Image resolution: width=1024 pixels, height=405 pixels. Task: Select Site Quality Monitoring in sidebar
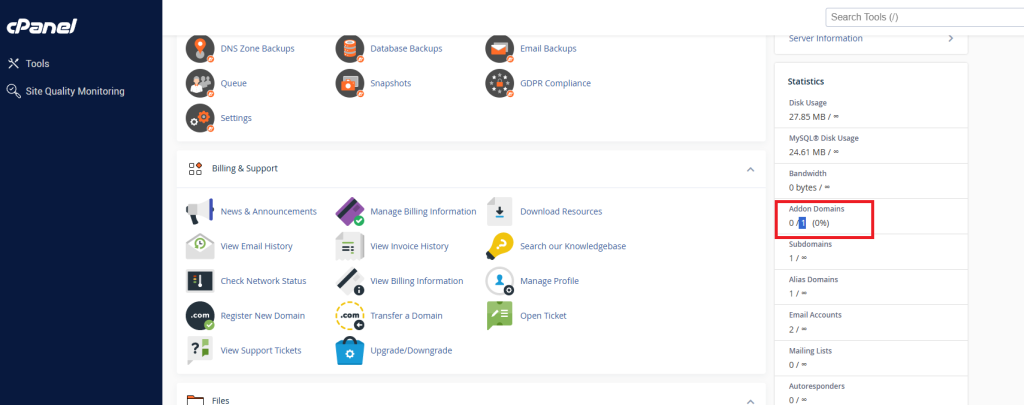click(75, 91)
